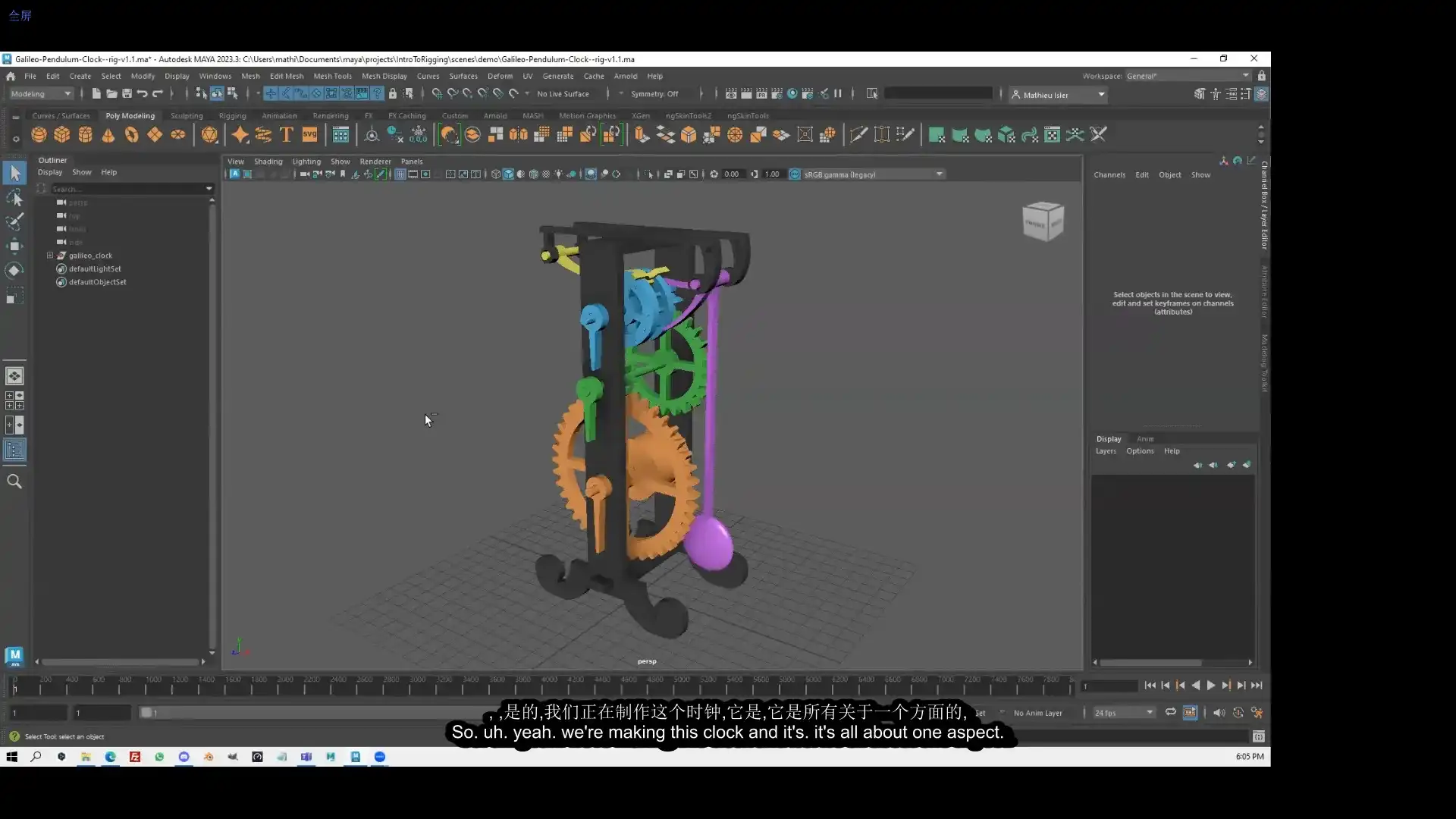Open the Mesh Tools menu
This screenshot has height=819, width=1456.
(x=332, y=76)
